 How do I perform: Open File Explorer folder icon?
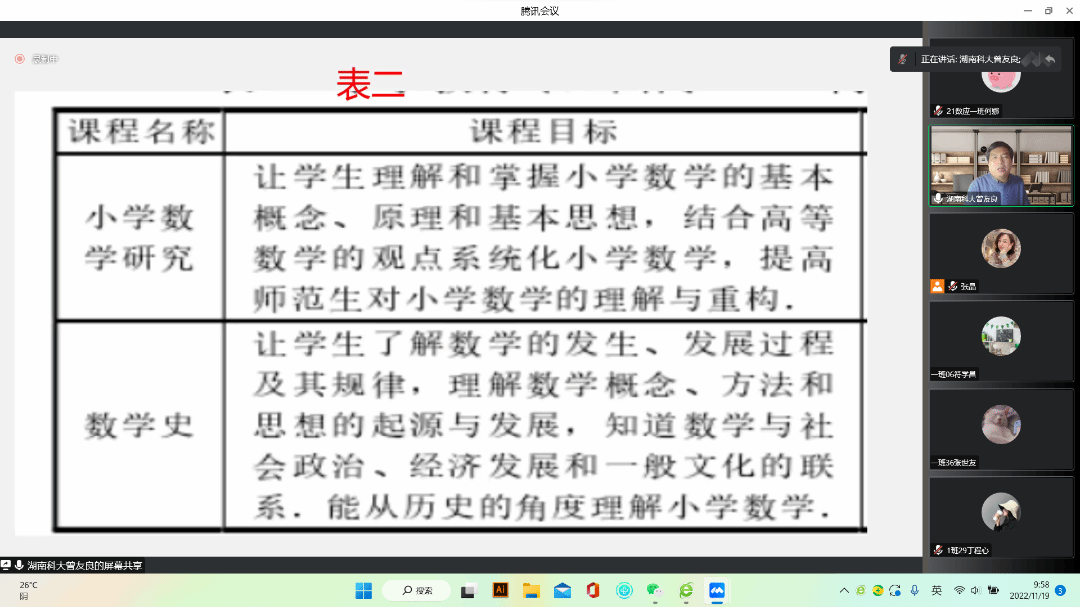click(x=531, y=590)
